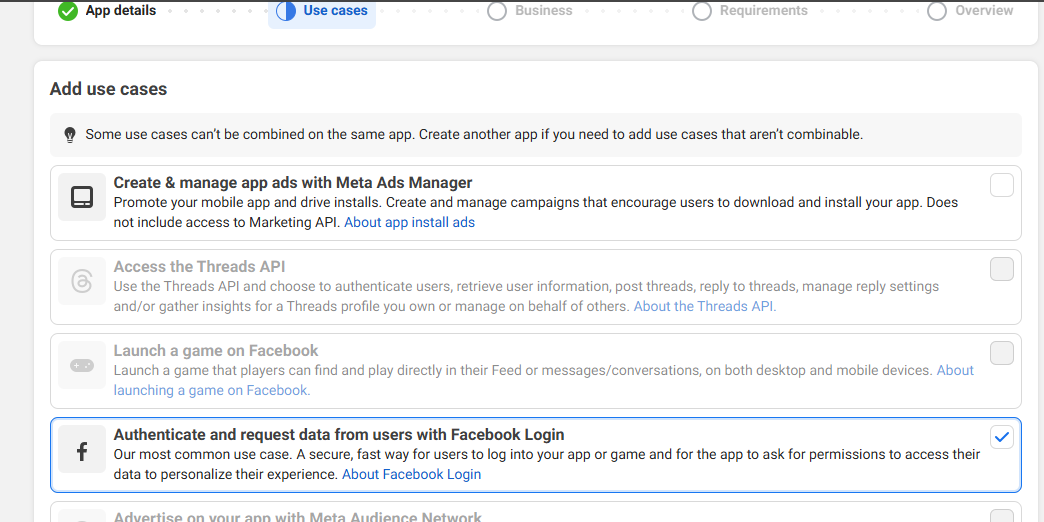Click the Facebook Login 'f' icon
Image resolution: width=1044 pixels, height=522 pixels.
click(x=82, y=451)
